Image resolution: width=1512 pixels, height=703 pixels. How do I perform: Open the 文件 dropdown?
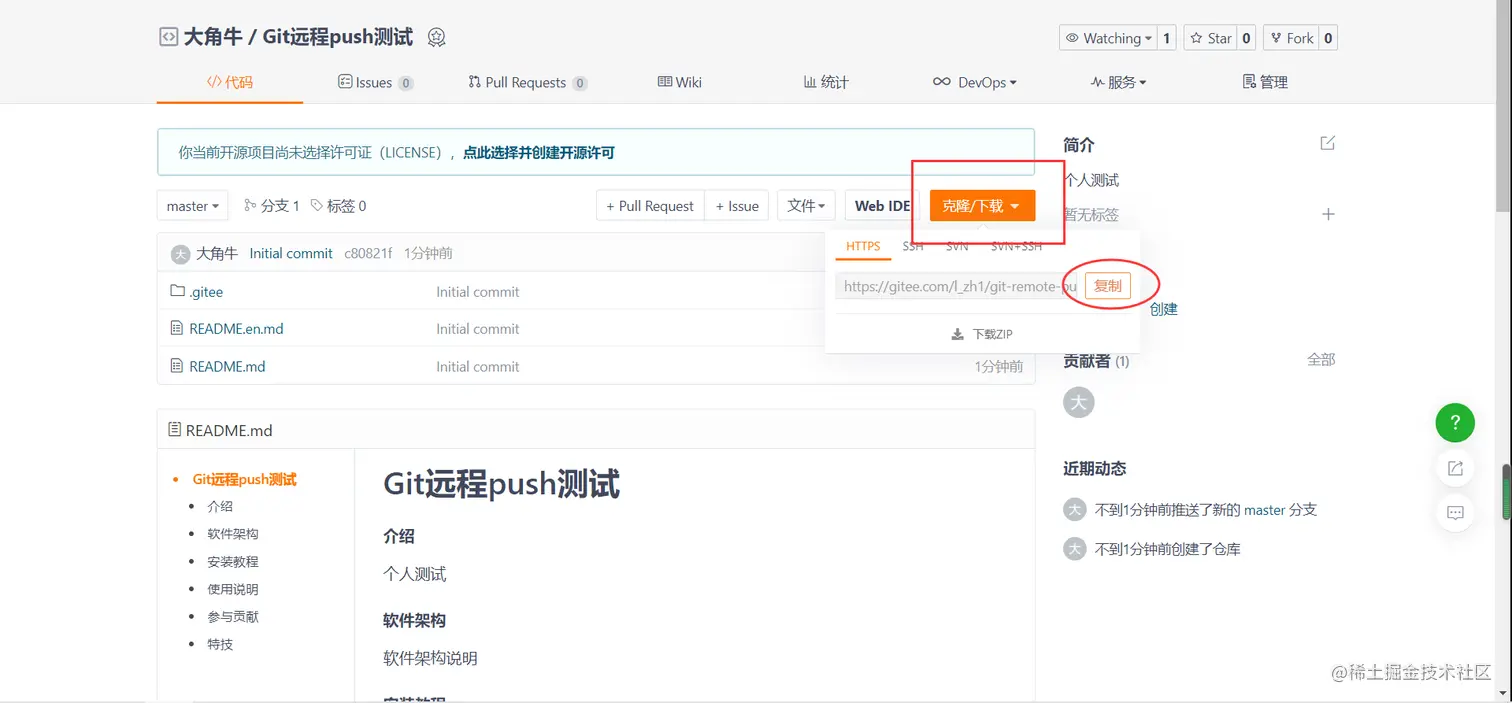point(806,206)
